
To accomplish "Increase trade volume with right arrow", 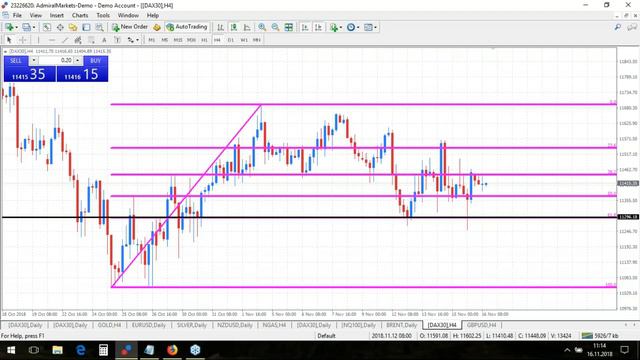I will 78,60.
